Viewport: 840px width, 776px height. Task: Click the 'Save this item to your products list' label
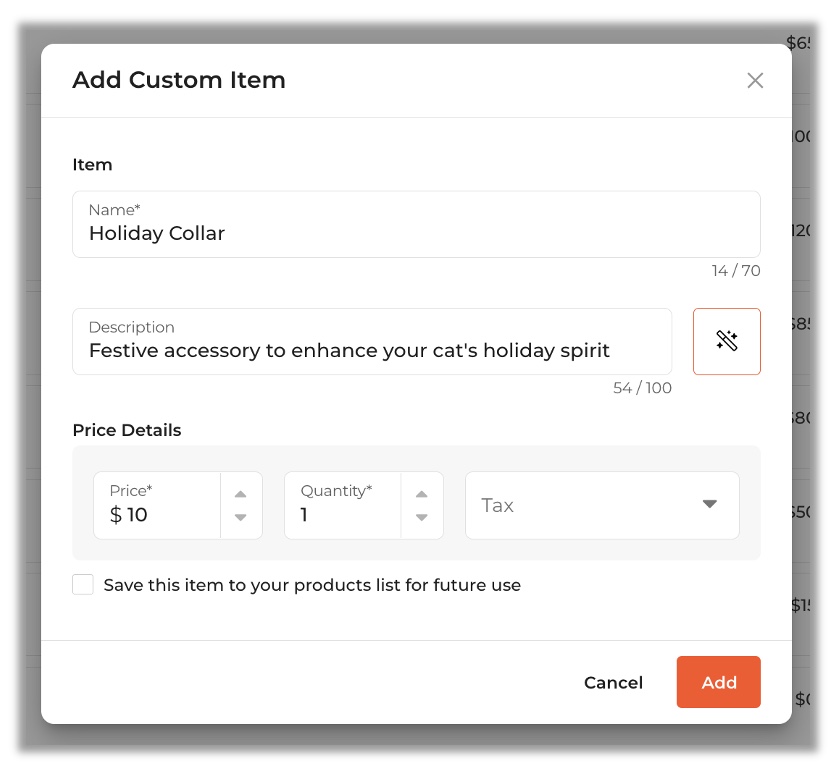coord(312,585)
